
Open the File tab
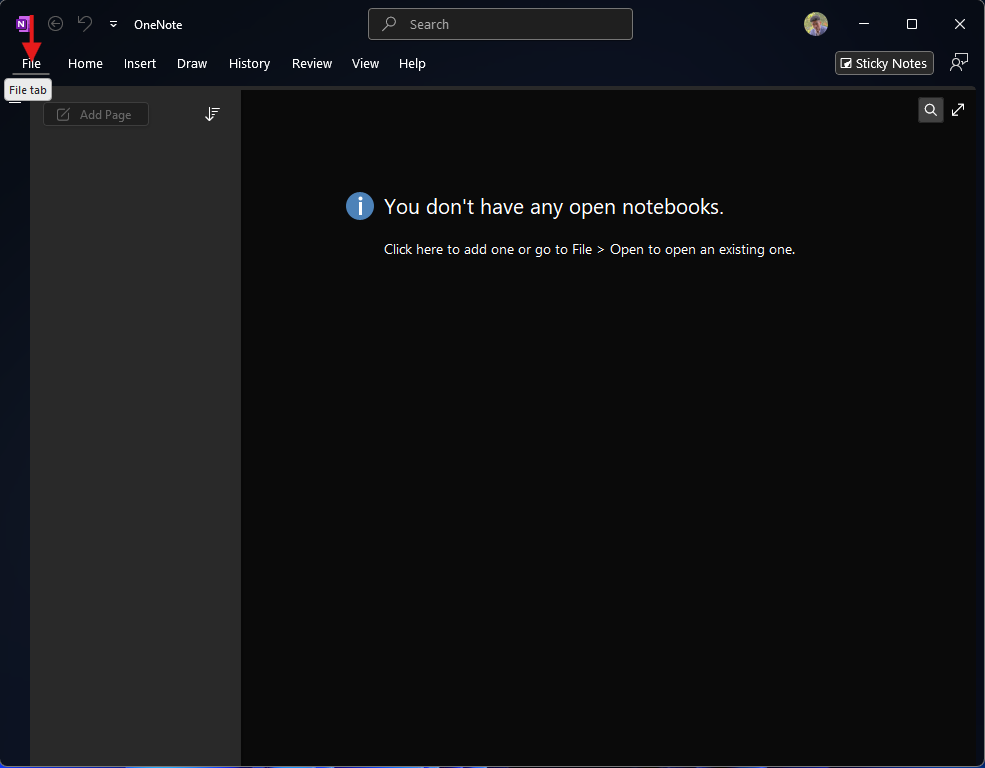click(x=31, y=64)
